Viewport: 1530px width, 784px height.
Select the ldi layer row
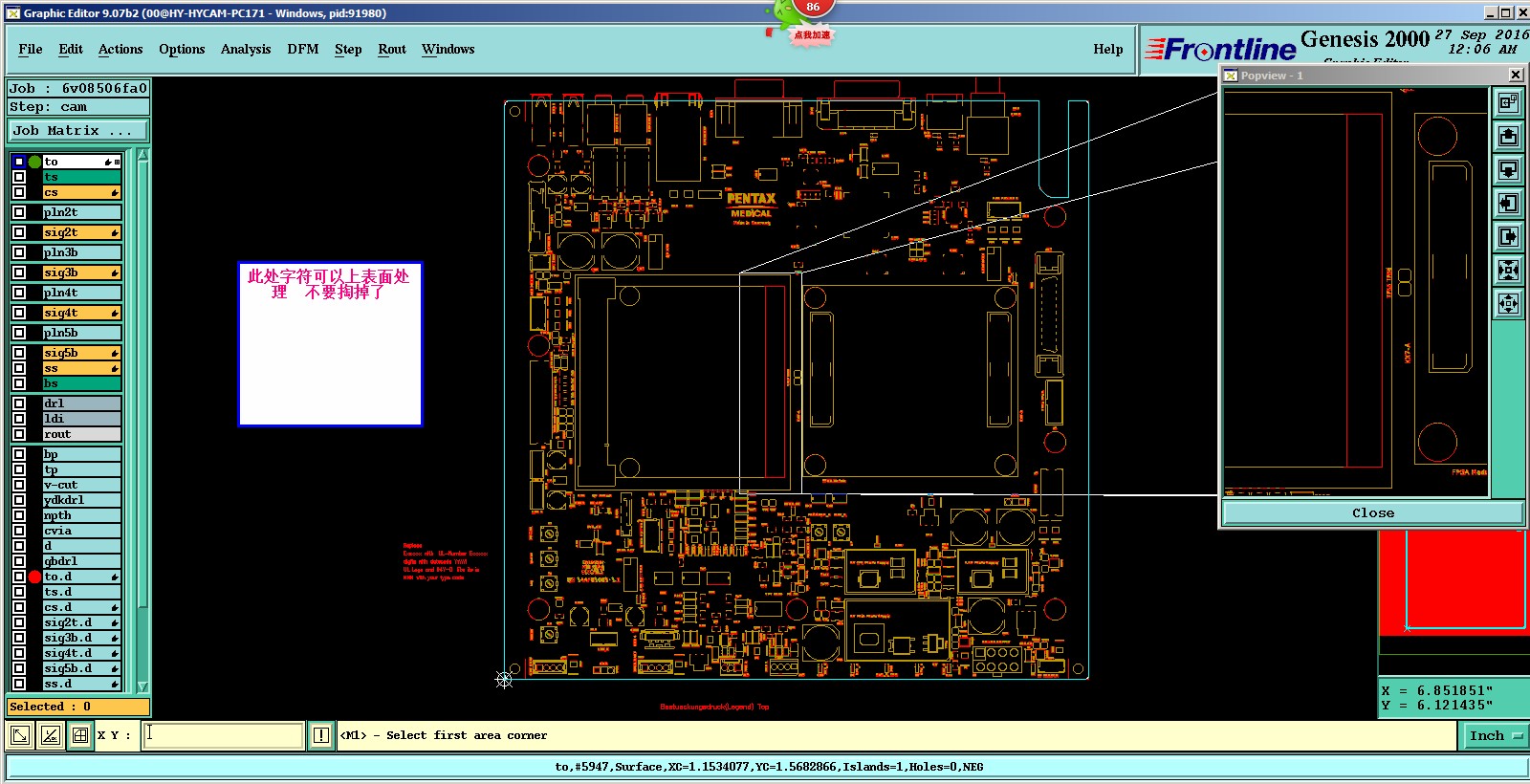[82, 419]
